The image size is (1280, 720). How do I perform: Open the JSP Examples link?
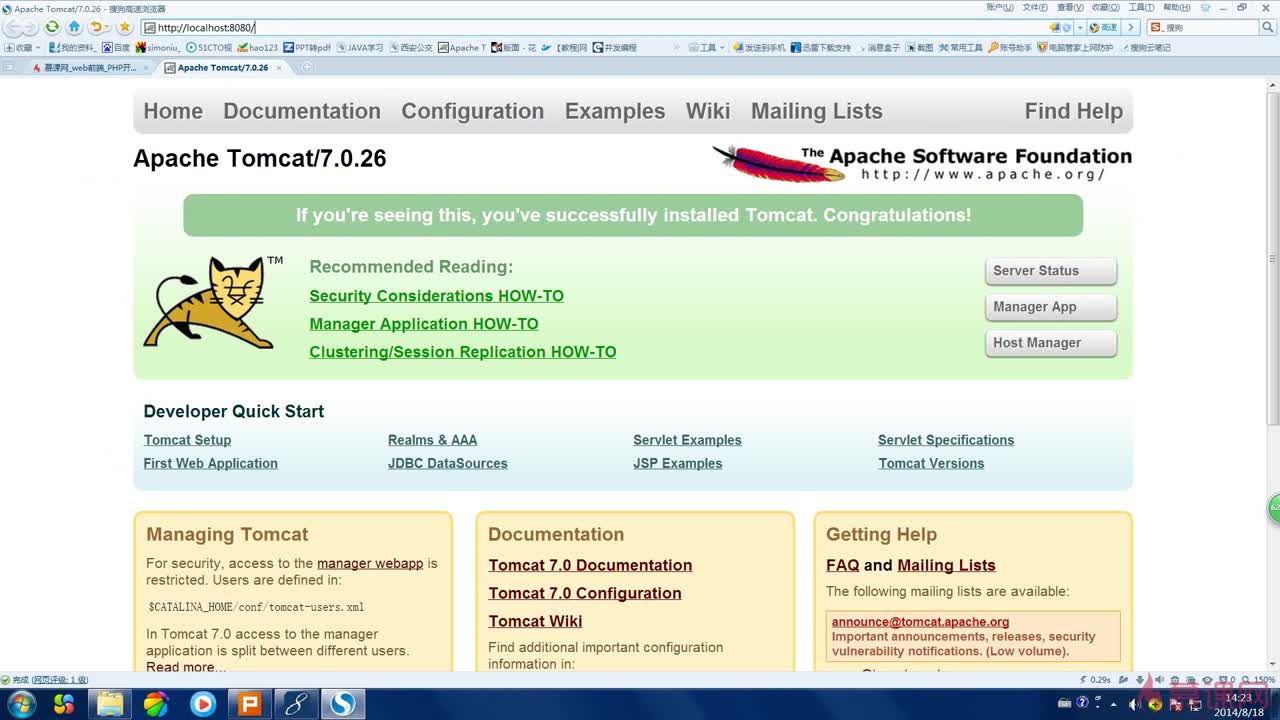click(x=677, y=463)
